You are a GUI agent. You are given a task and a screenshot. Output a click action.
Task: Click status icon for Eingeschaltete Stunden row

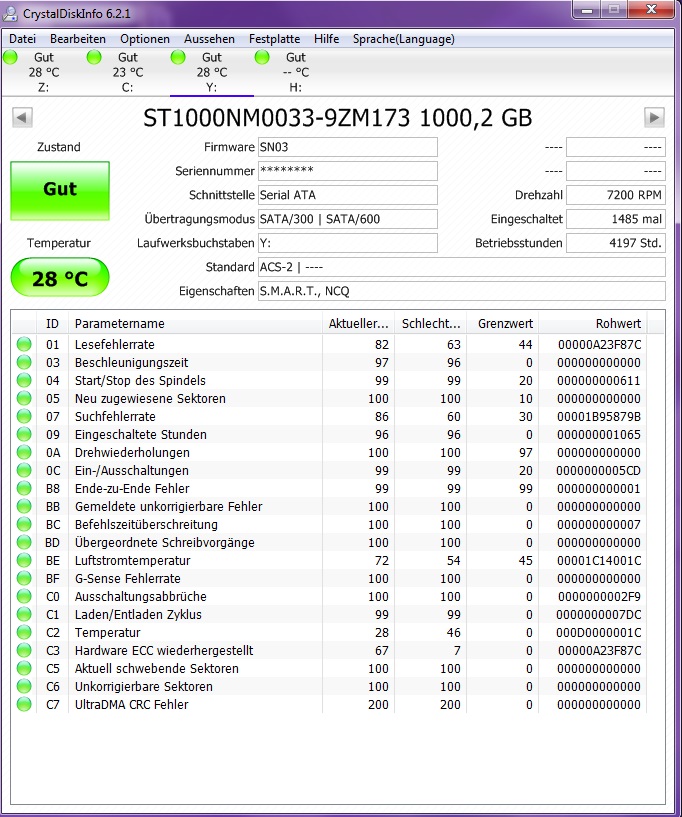pos(24,434)
